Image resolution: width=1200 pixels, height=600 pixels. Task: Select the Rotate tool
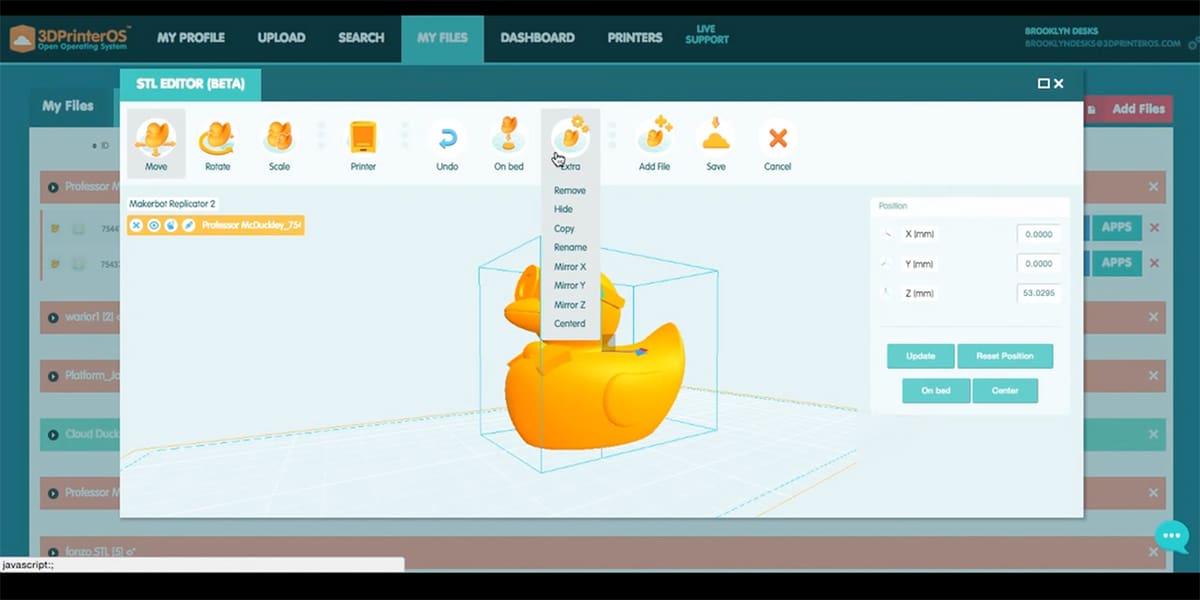click(x=217, y=143)
